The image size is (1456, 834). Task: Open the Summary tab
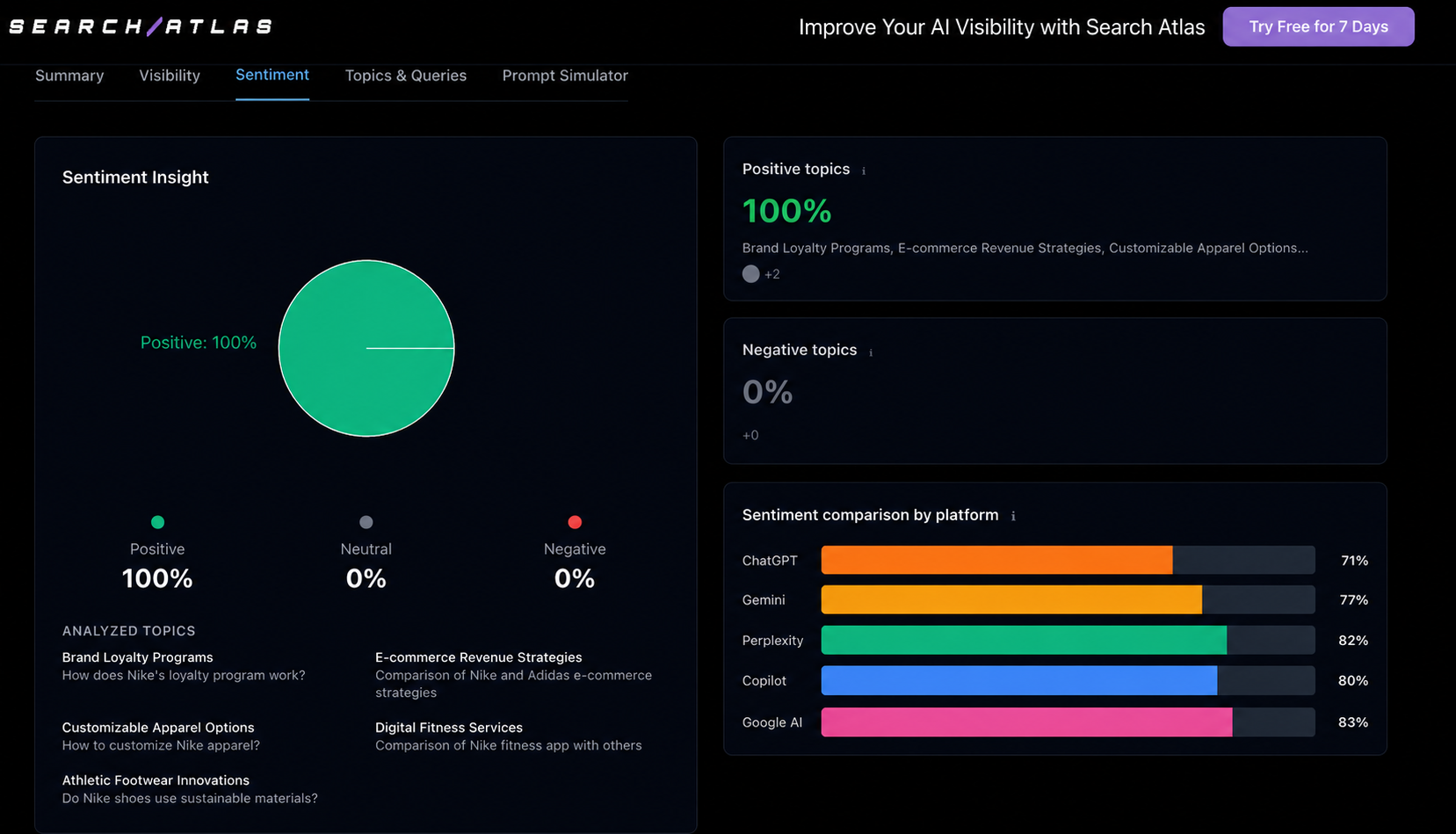(x=69, y=76)
